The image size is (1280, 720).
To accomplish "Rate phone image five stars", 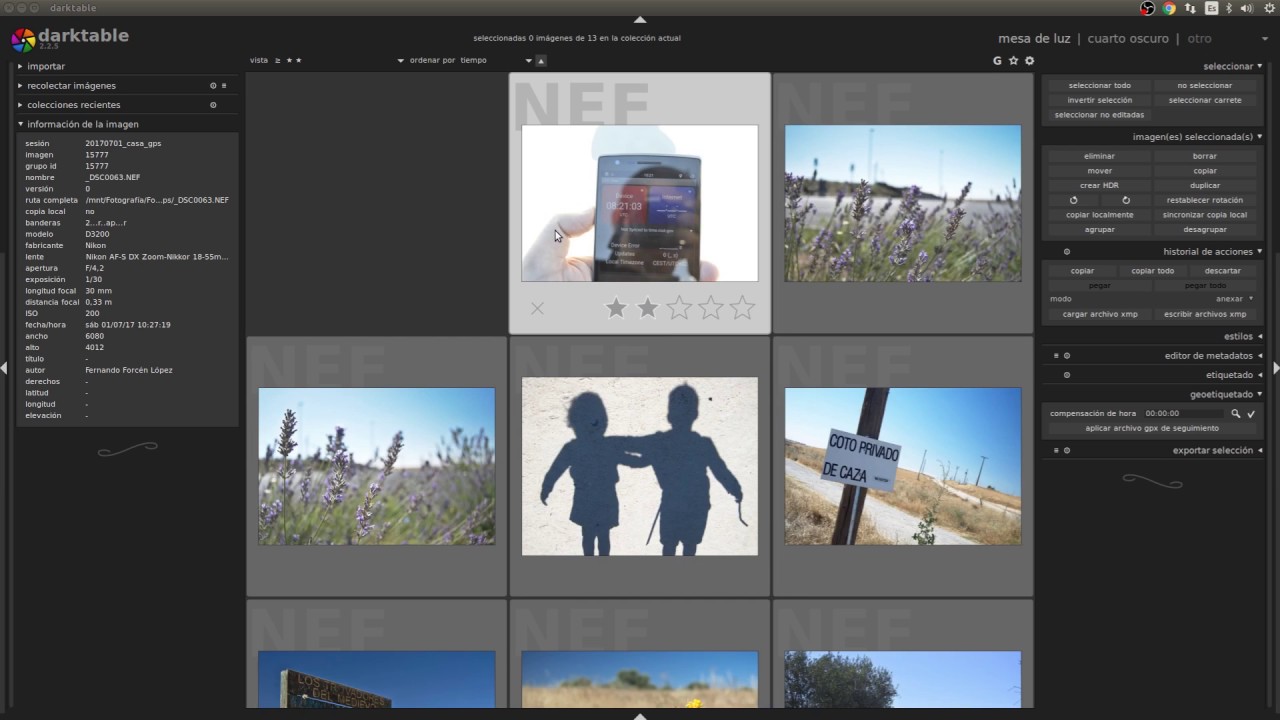I will 741,308.
